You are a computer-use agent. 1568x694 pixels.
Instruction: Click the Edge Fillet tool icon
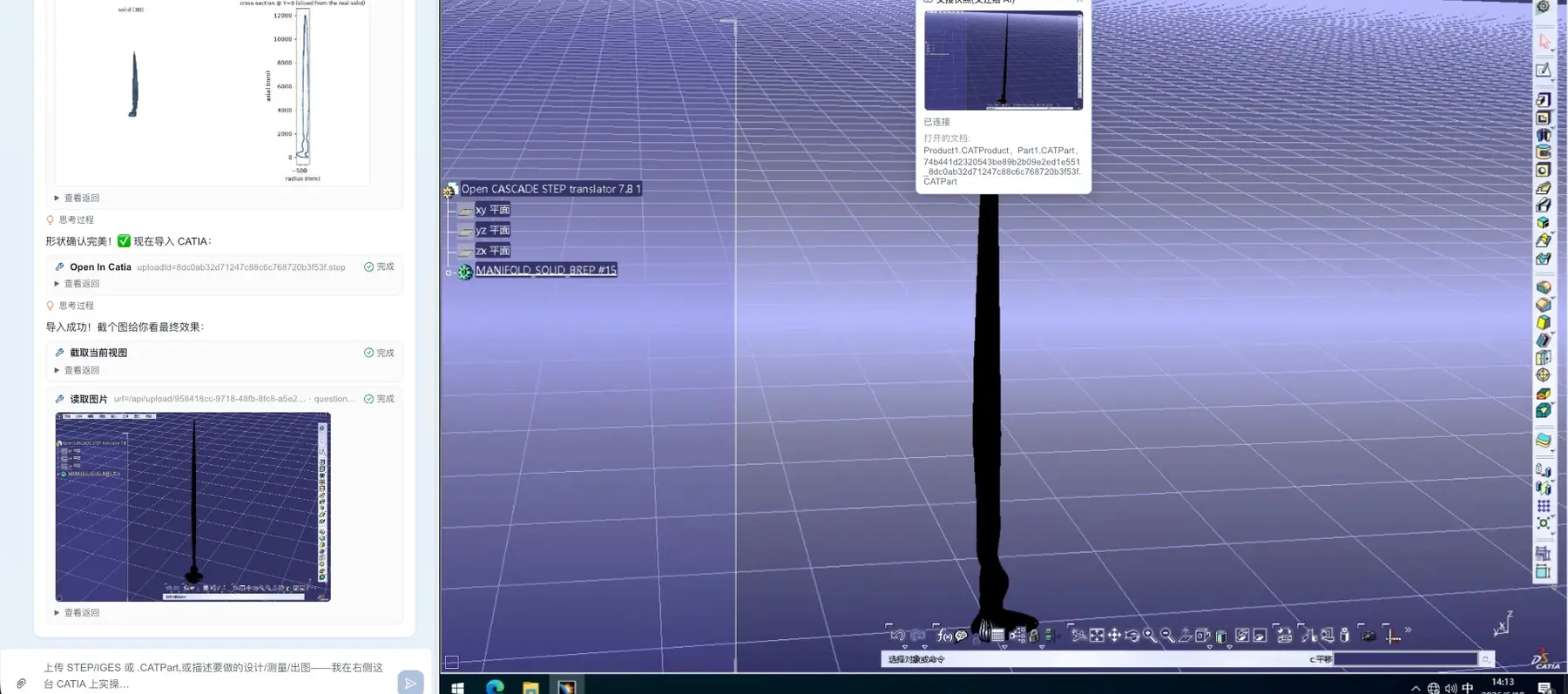[1543, 287]
